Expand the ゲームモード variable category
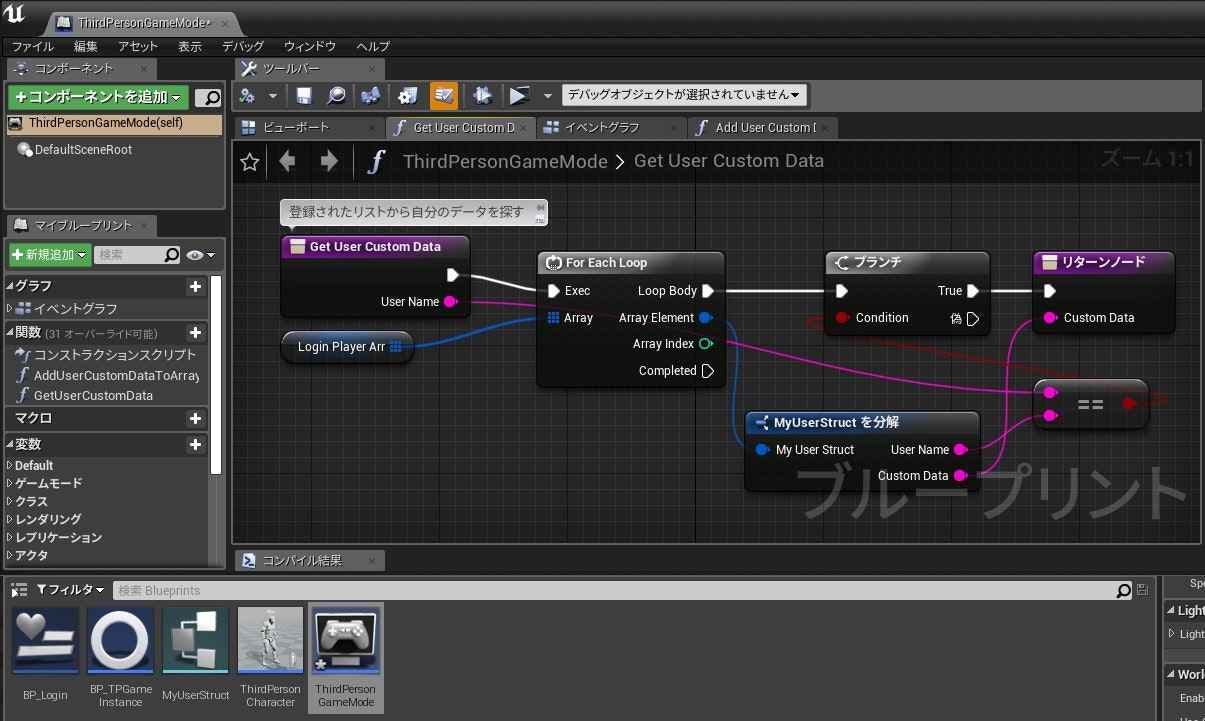The height and width of the screenshot is (721, 1205). click(x=10, y=484)
